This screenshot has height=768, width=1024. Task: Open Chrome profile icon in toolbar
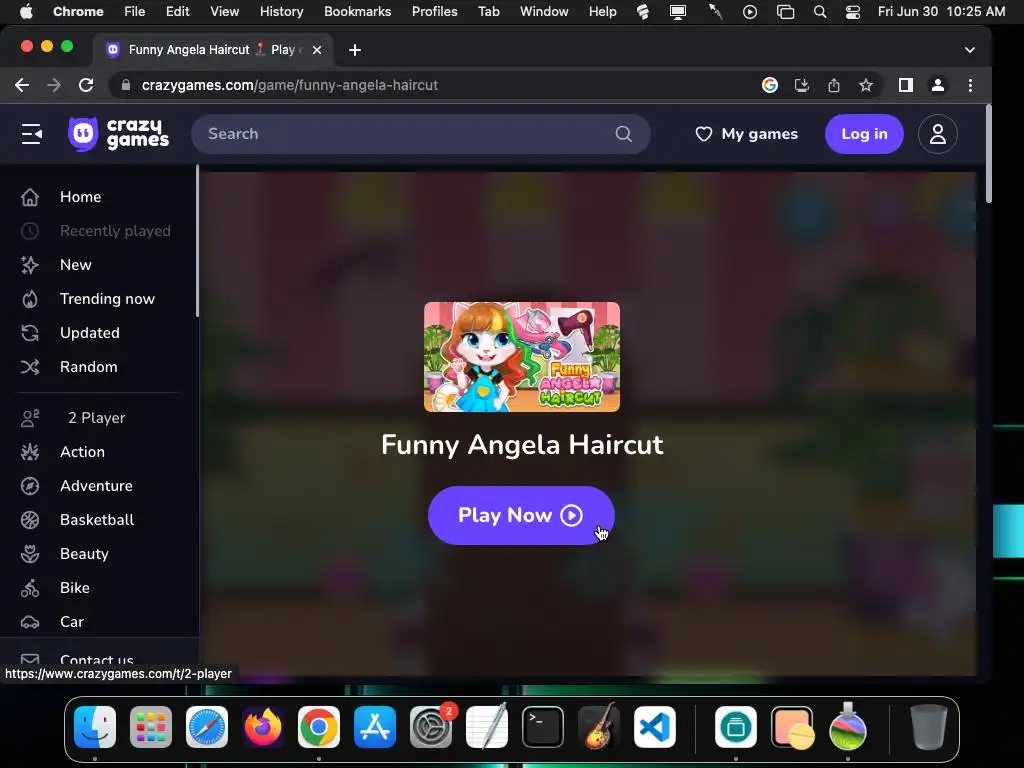tap(938, 85)
